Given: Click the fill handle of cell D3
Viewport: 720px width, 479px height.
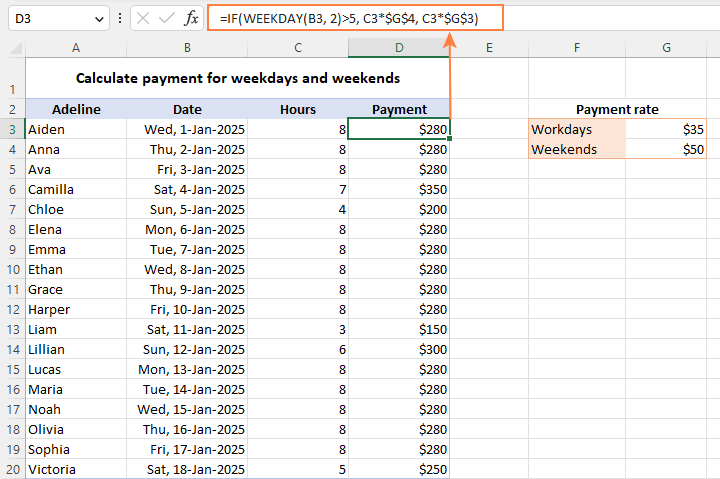Looking at the screenshot, I should click(x=449, y=138).
